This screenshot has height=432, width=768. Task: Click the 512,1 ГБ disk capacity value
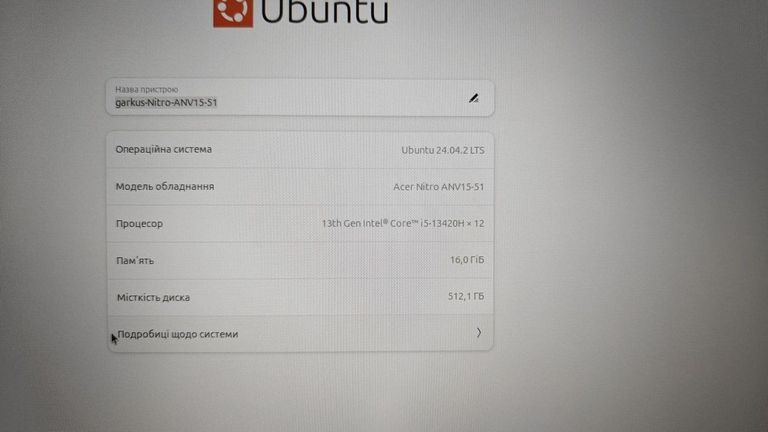(x=466, y=296)
